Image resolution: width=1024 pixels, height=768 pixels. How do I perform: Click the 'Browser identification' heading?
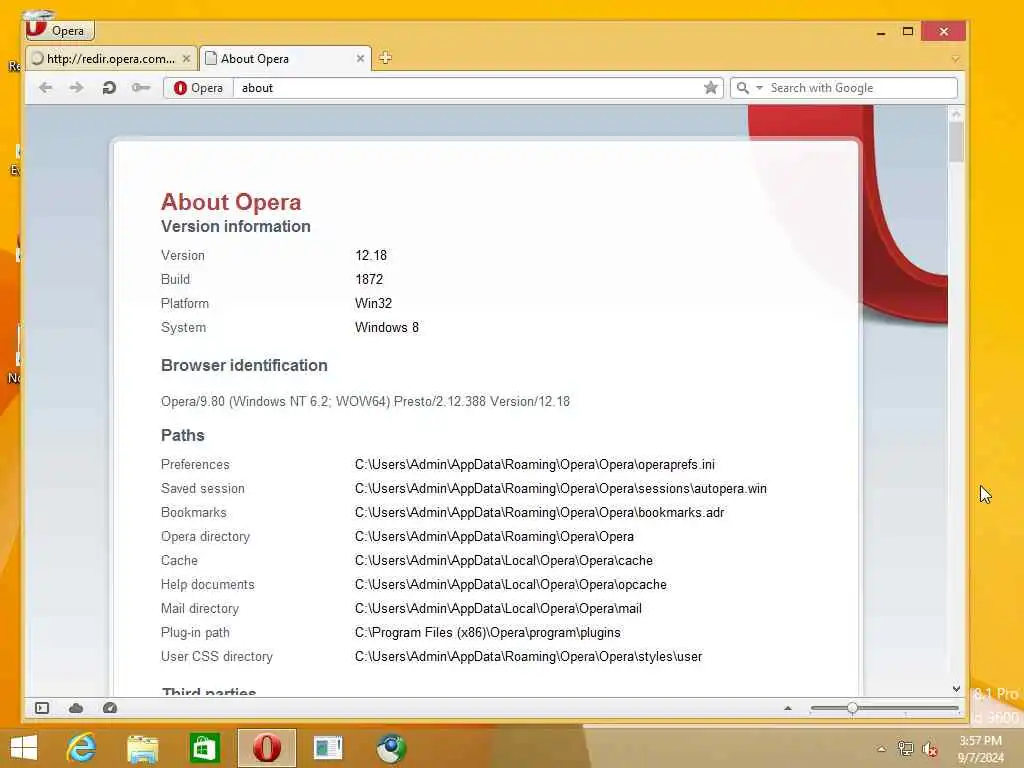point(244,366)
